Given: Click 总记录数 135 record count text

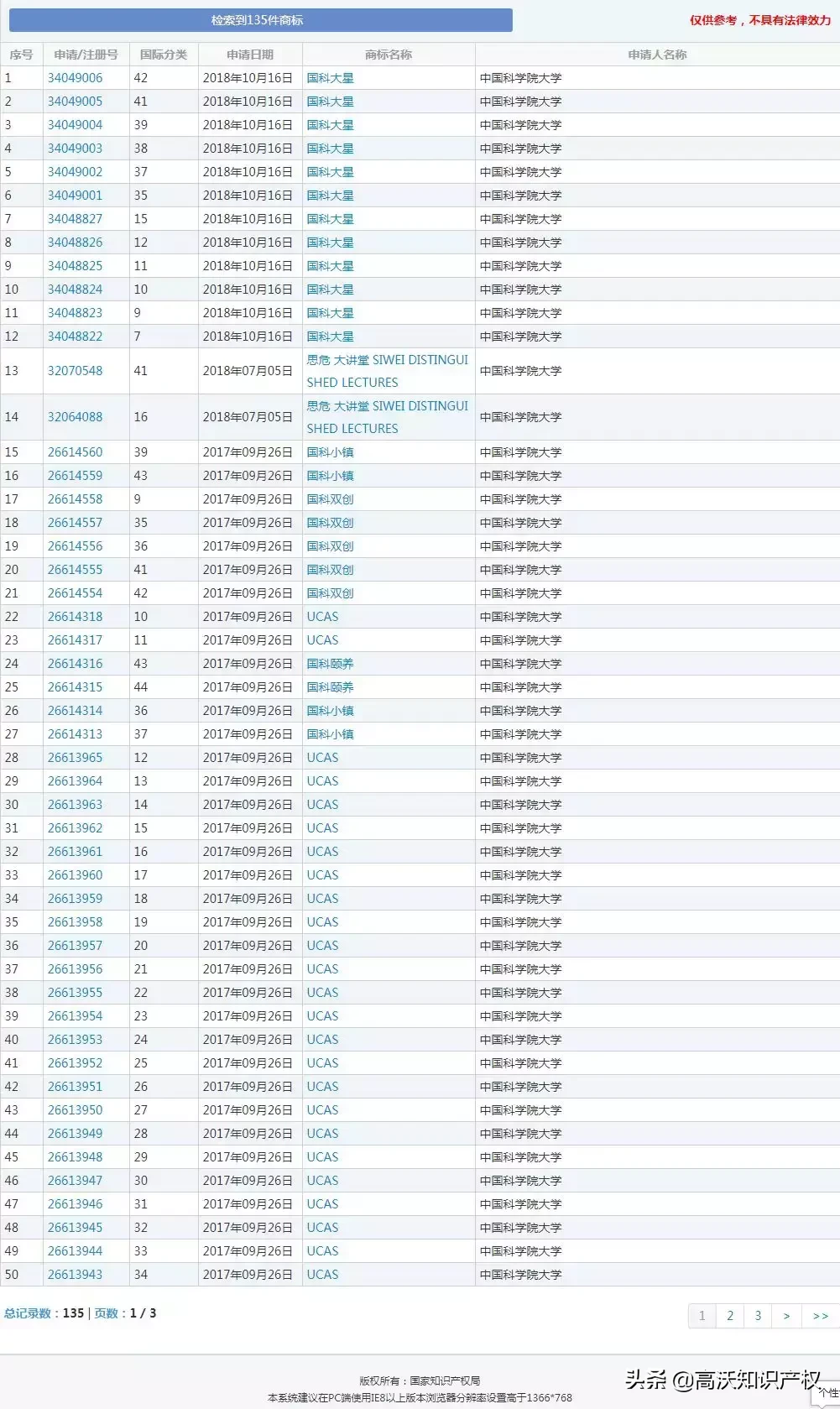Looking at the screenshot, I should 44,1313.
